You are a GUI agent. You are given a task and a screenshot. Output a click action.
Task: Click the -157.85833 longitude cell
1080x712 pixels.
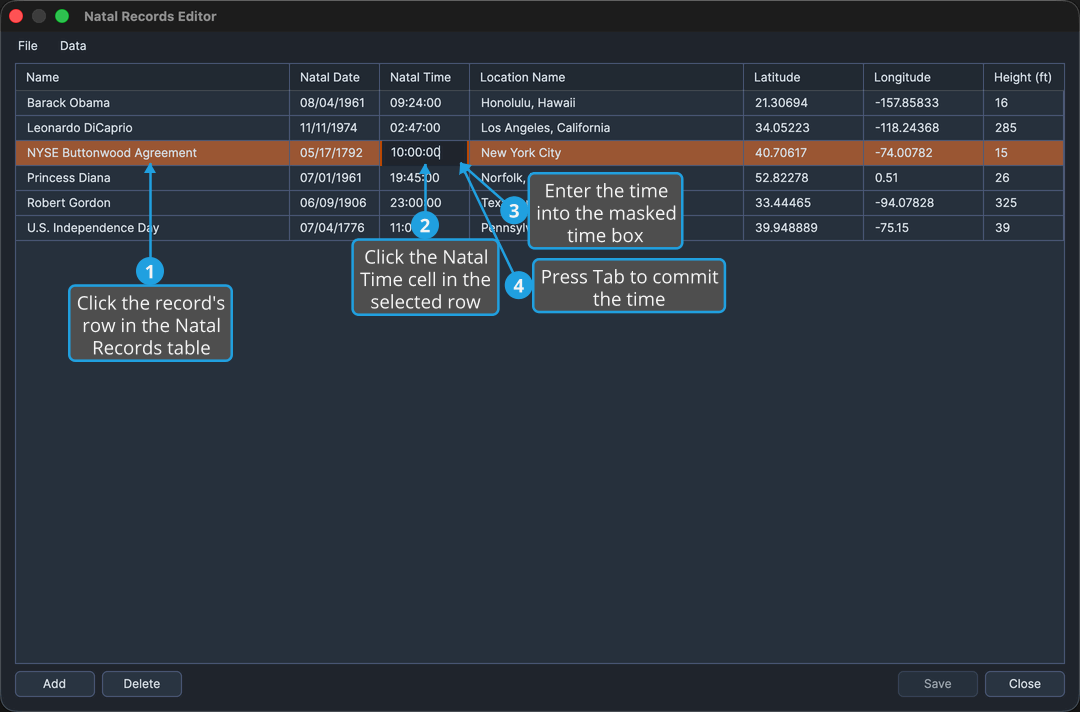(x=923, y=103)
